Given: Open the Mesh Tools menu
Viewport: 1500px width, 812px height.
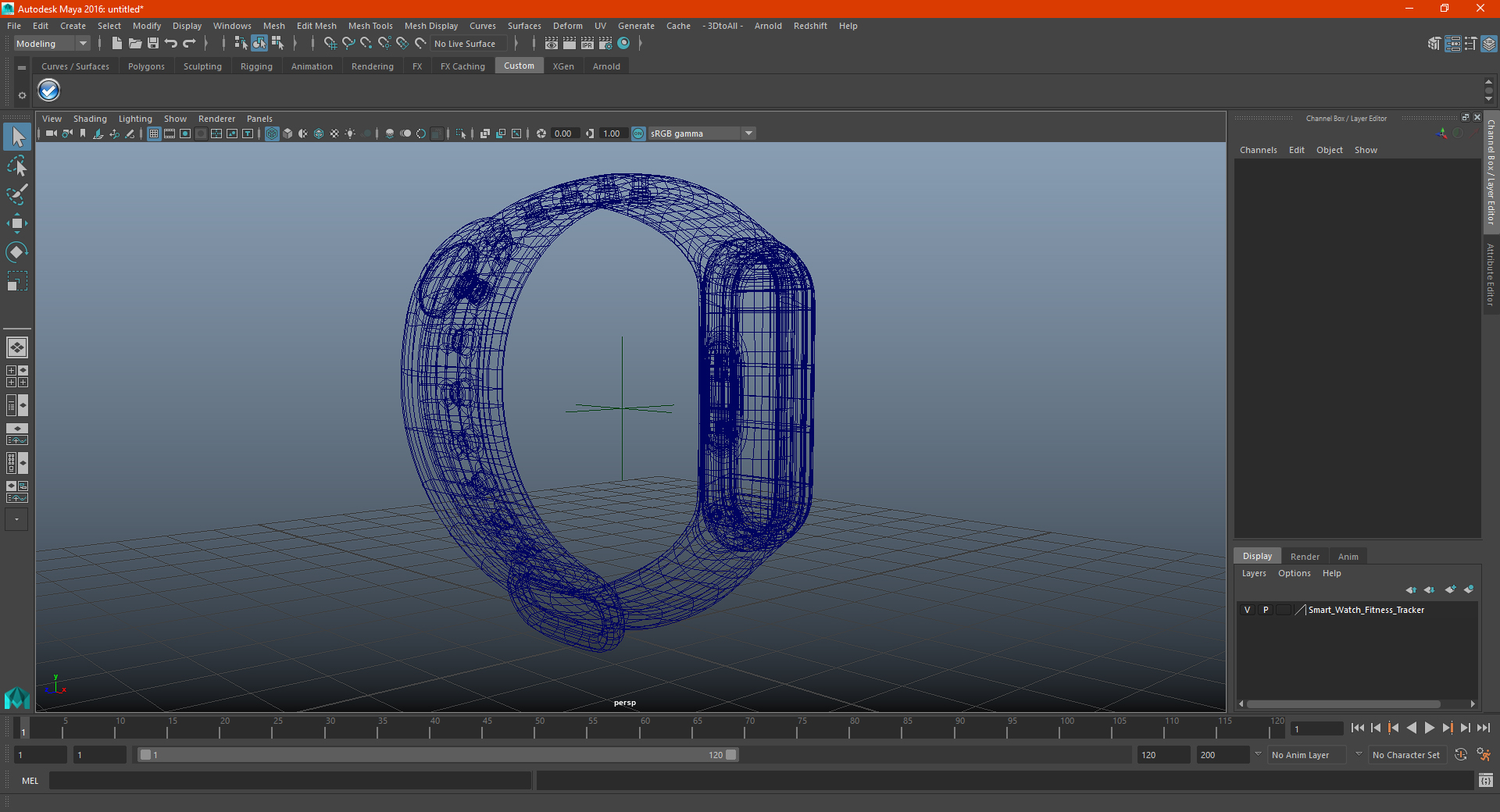Looking at the screenshot, I should [370, 26].
